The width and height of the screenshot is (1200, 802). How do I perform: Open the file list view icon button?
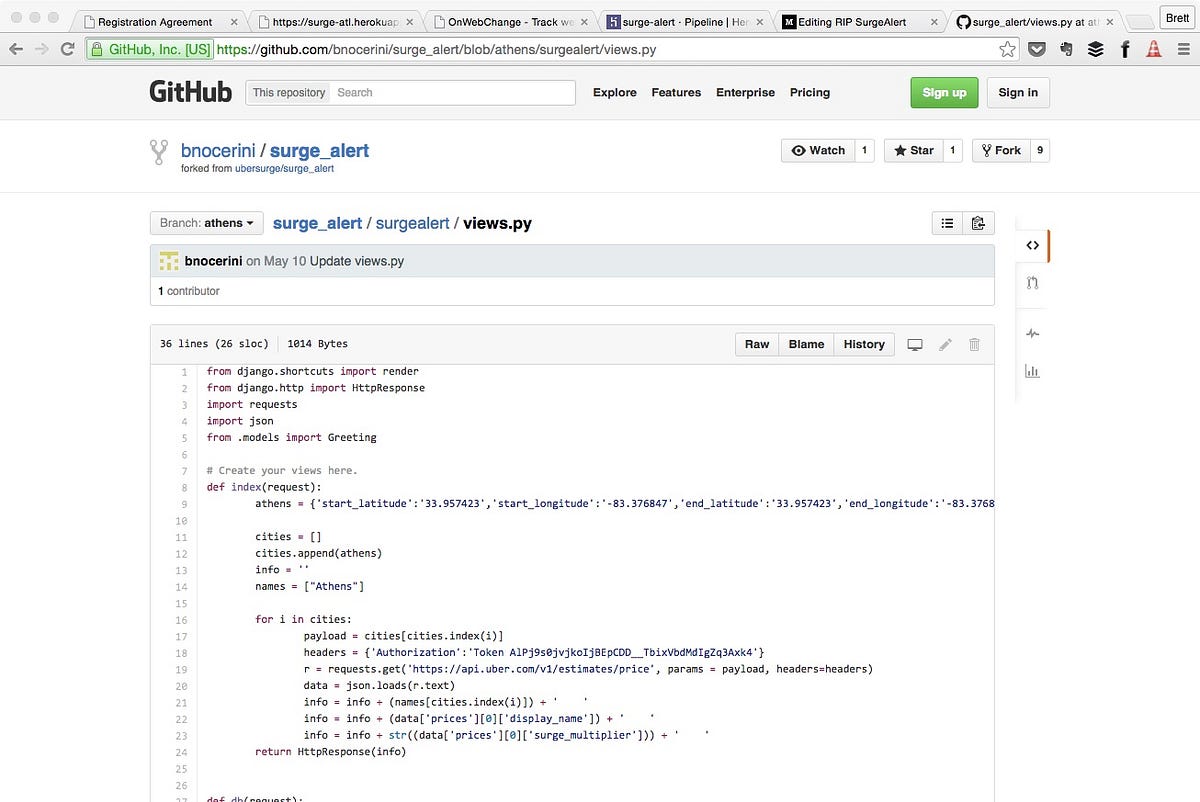[947, 224]
